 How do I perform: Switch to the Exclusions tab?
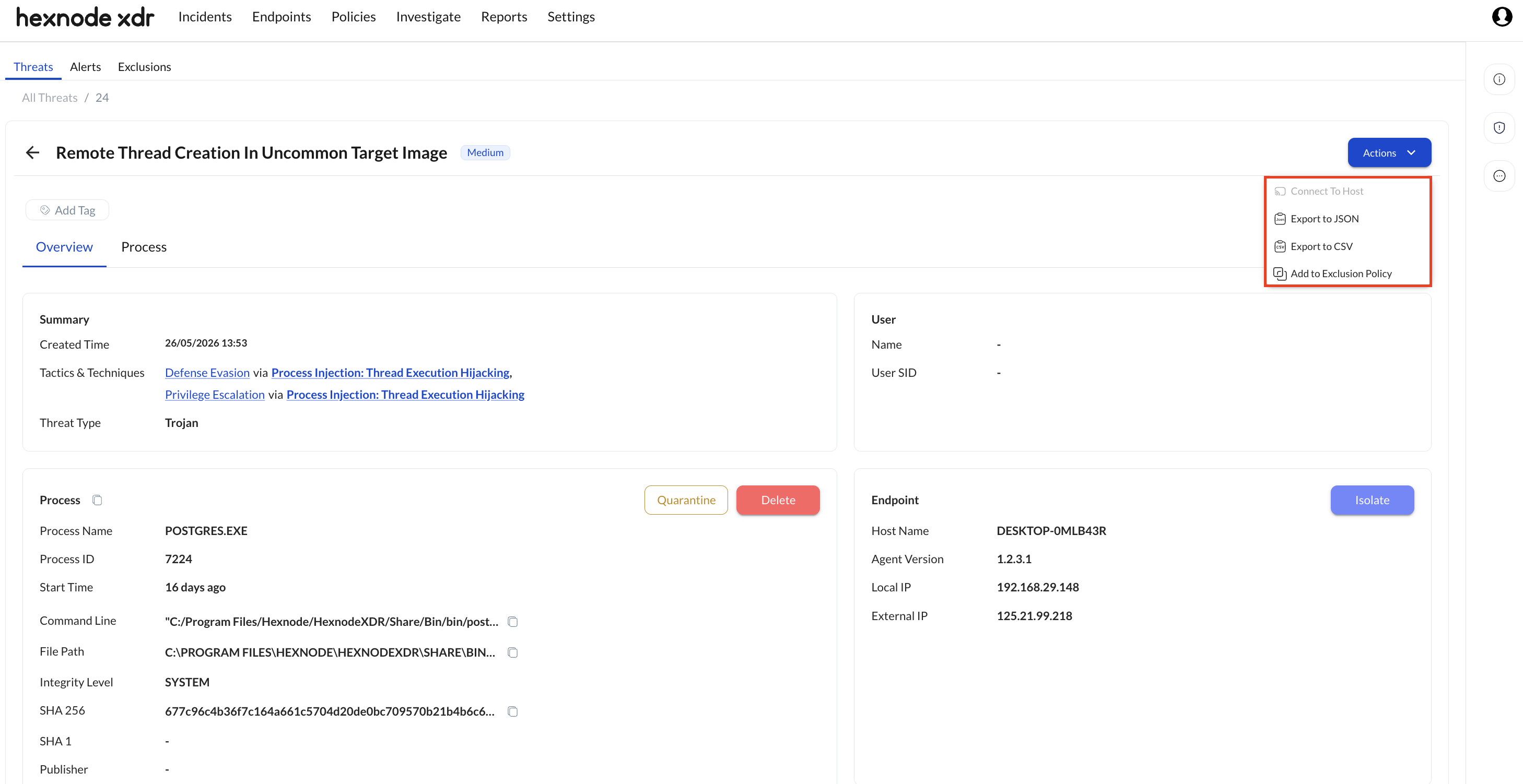[x=144, y=67]
